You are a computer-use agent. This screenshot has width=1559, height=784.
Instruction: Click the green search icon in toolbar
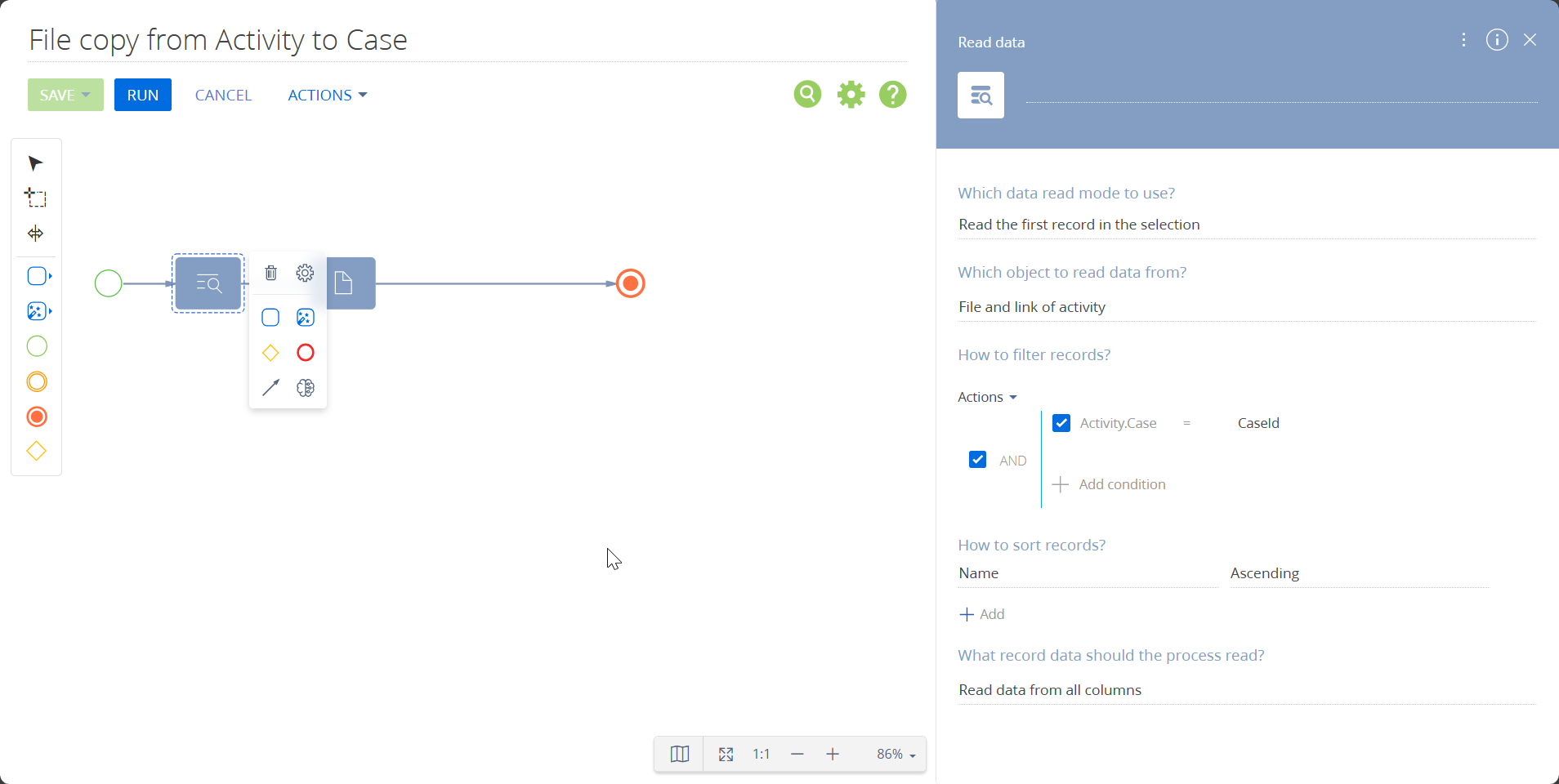click(807, 95)
